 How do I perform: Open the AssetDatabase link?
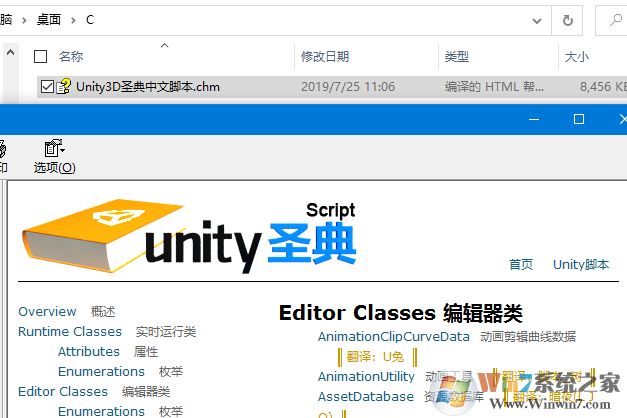point(366,396)
